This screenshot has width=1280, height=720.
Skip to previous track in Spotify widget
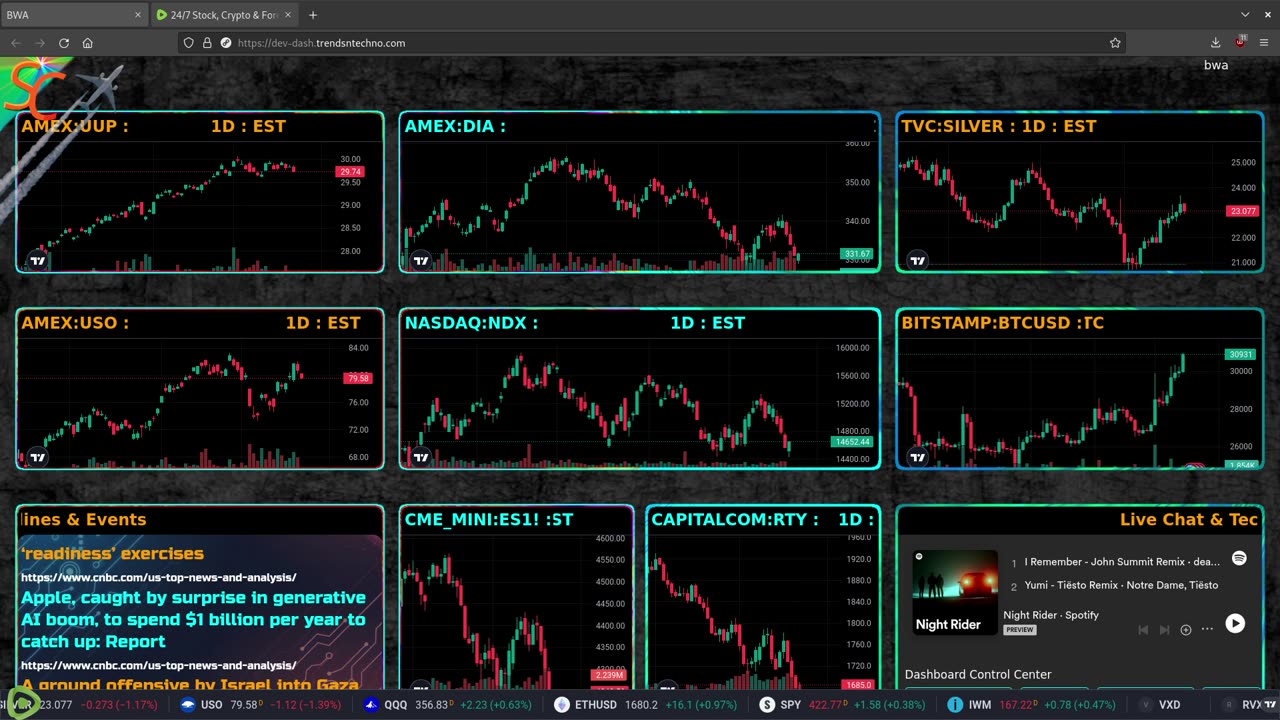tap(1143, 629)
